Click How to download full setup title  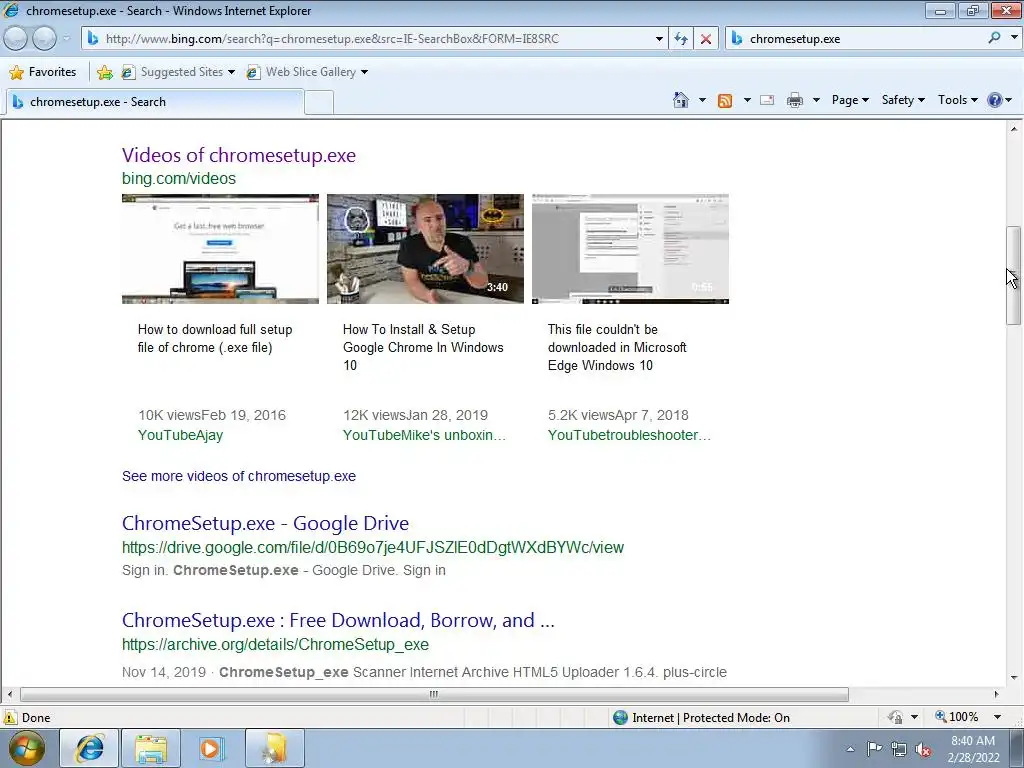tap(215, 338)
